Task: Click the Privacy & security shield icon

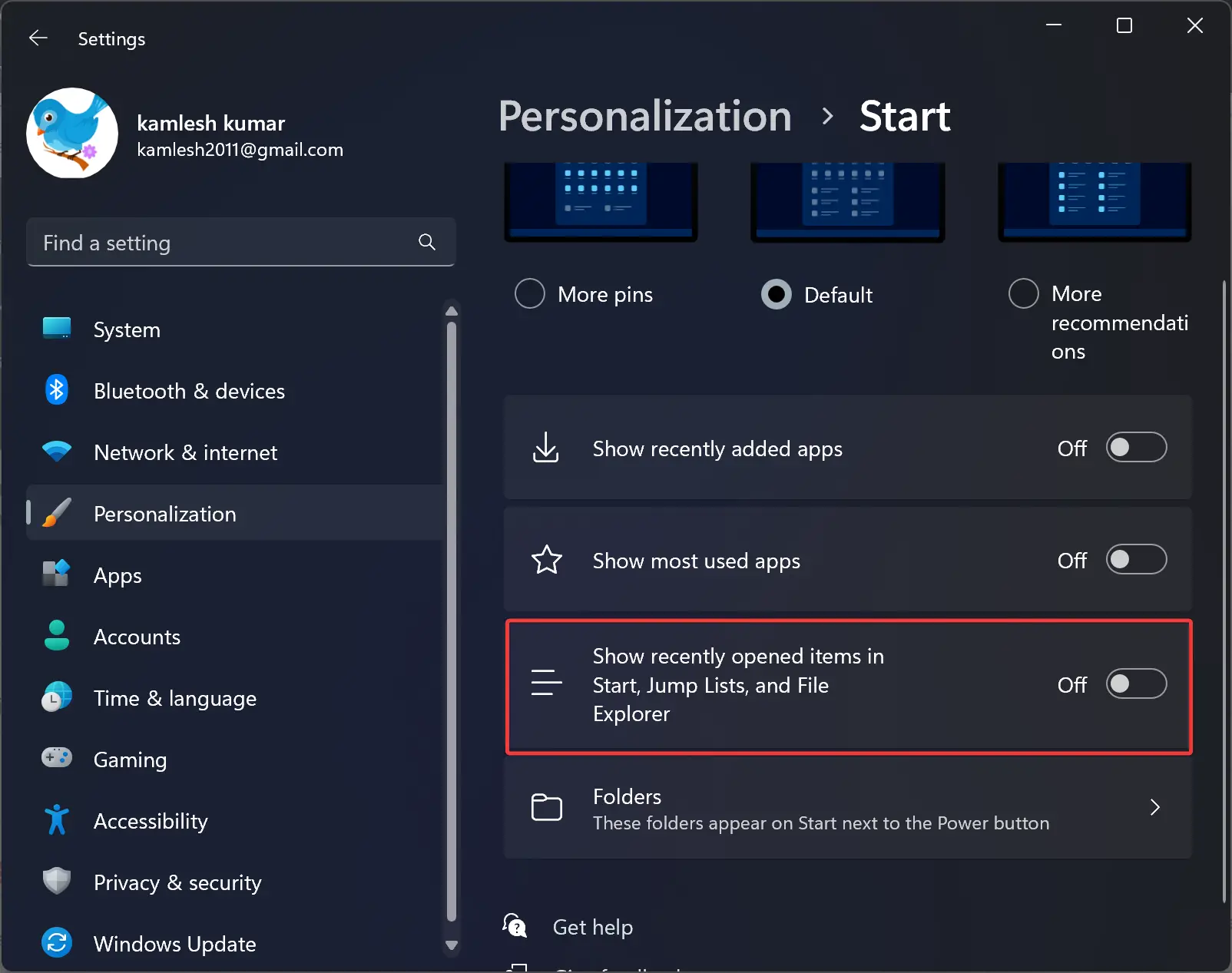Action: click(57, 882)
